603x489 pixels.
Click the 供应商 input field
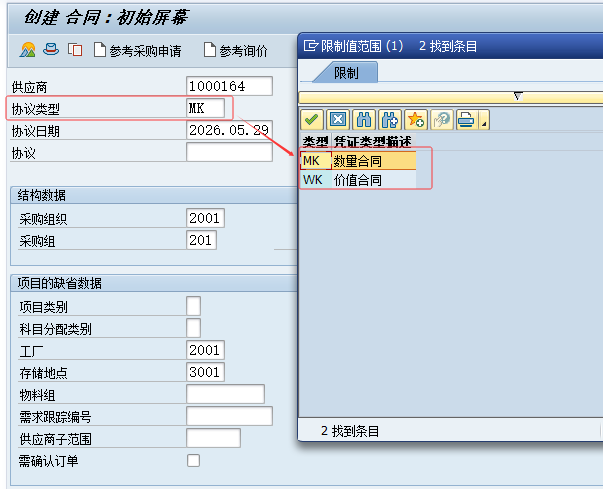[229, 86]
